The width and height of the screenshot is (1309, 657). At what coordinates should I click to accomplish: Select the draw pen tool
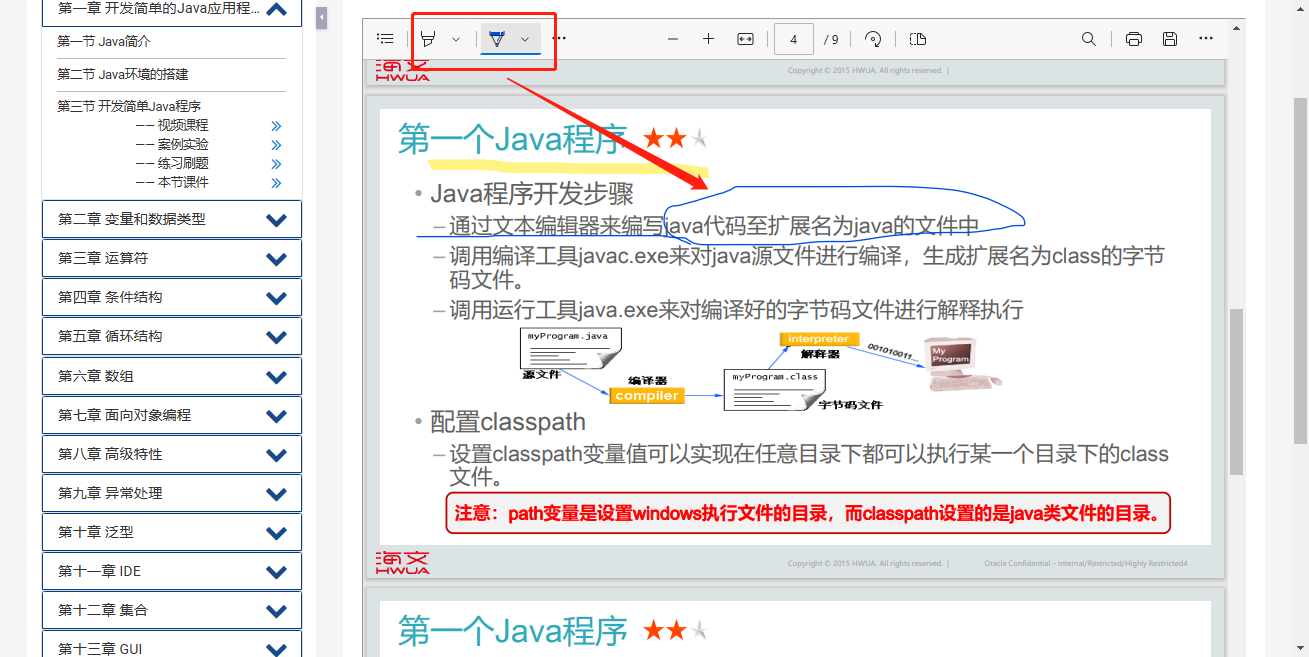pos(496,39)
